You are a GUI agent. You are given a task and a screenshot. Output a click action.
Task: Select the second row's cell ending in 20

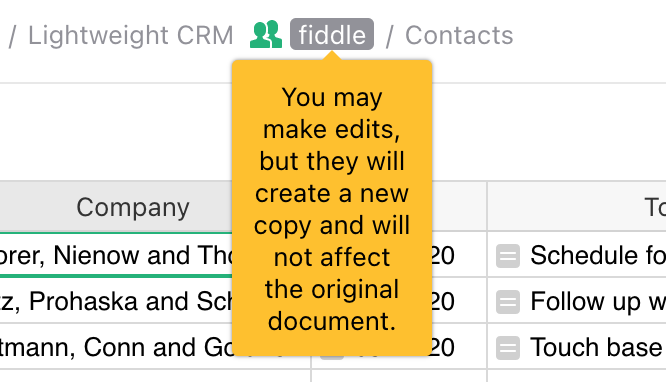click(460, 301)
